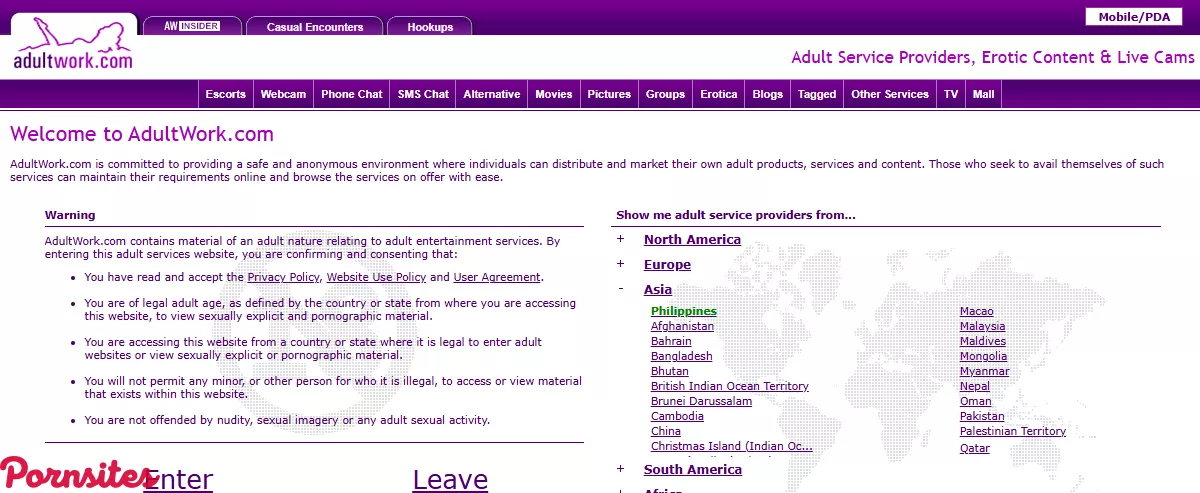Expand the North America region list
Viewport: 1200px width, 493px height.
click(x=620, y=239)
